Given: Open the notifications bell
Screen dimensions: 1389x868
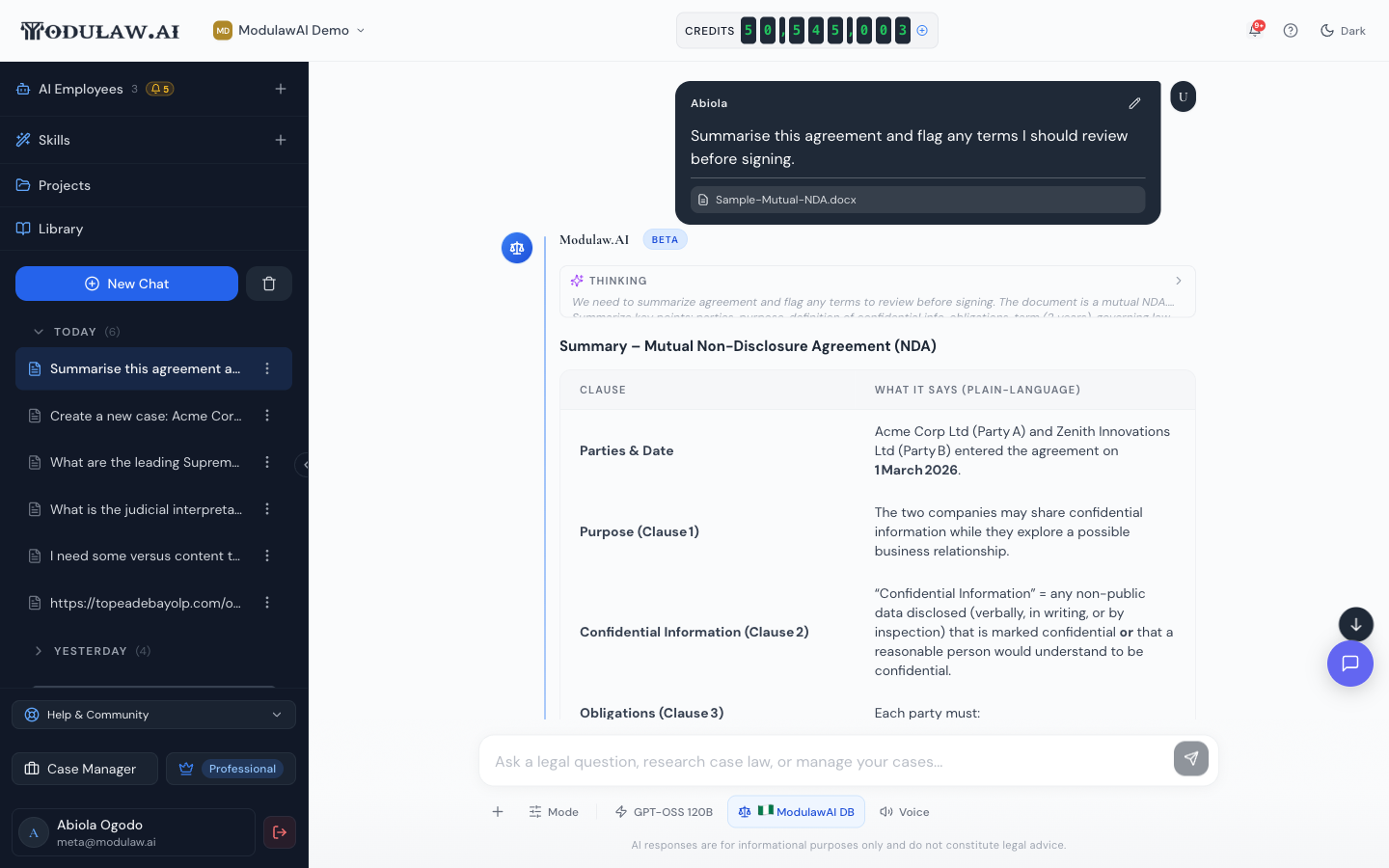Looking at the screenshot, I should [1255, 30].
